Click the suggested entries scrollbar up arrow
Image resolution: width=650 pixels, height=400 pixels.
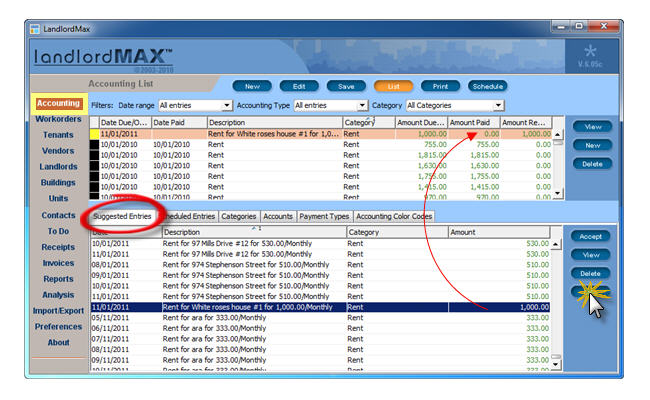coord(556,244)
